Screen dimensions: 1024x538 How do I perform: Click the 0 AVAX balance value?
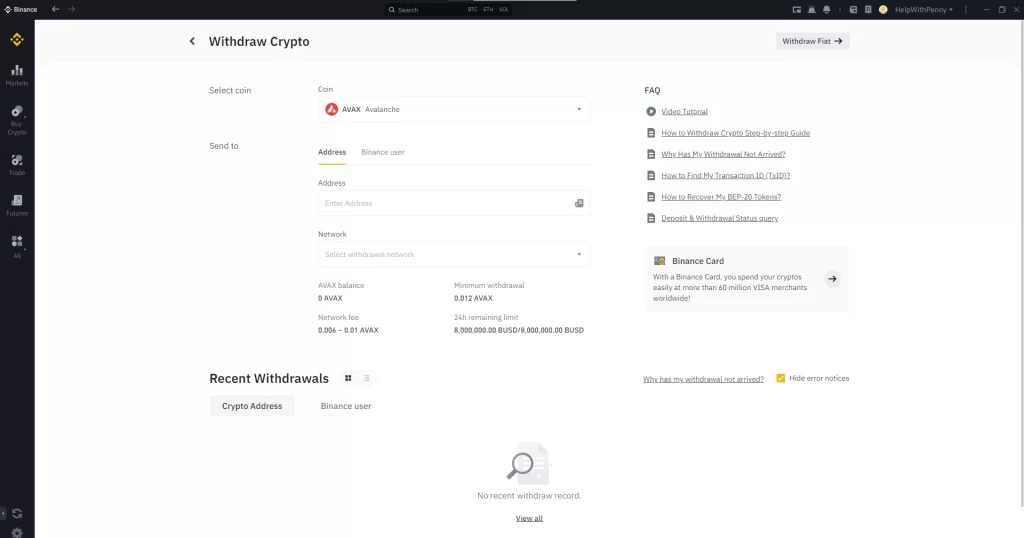(x=330, y=298)
